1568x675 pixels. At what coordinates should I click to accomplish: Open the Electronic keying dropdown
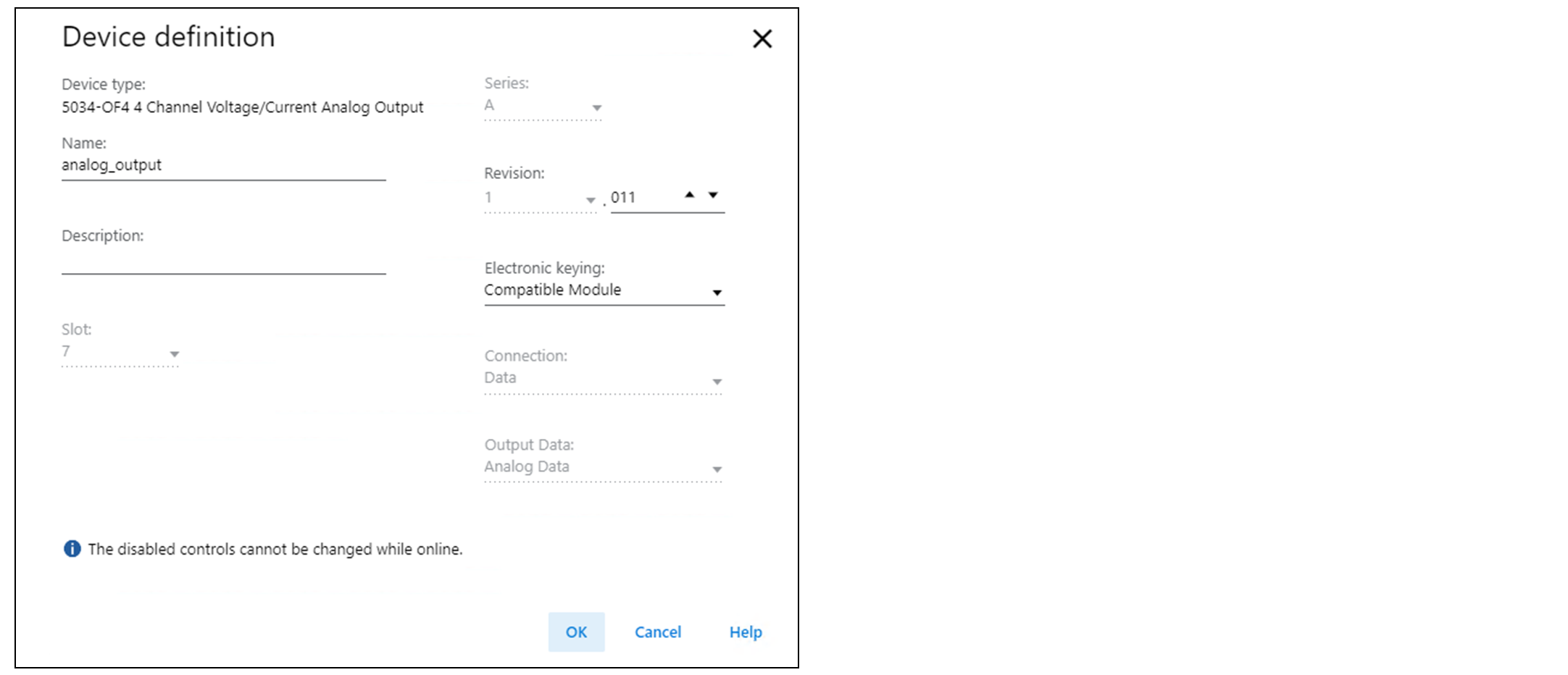[x=717, y=293]
